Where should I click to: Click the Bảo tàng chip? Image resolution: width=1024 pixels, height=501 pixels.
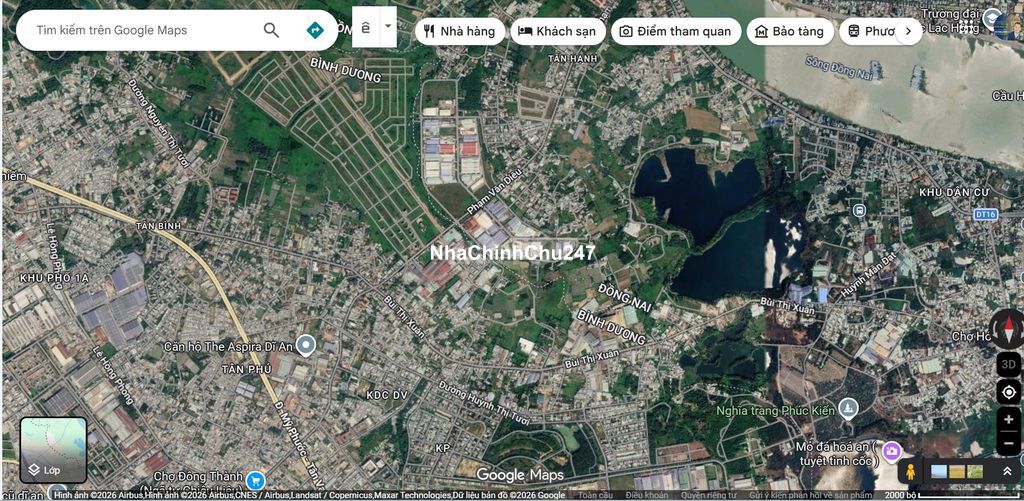(790, 31)
